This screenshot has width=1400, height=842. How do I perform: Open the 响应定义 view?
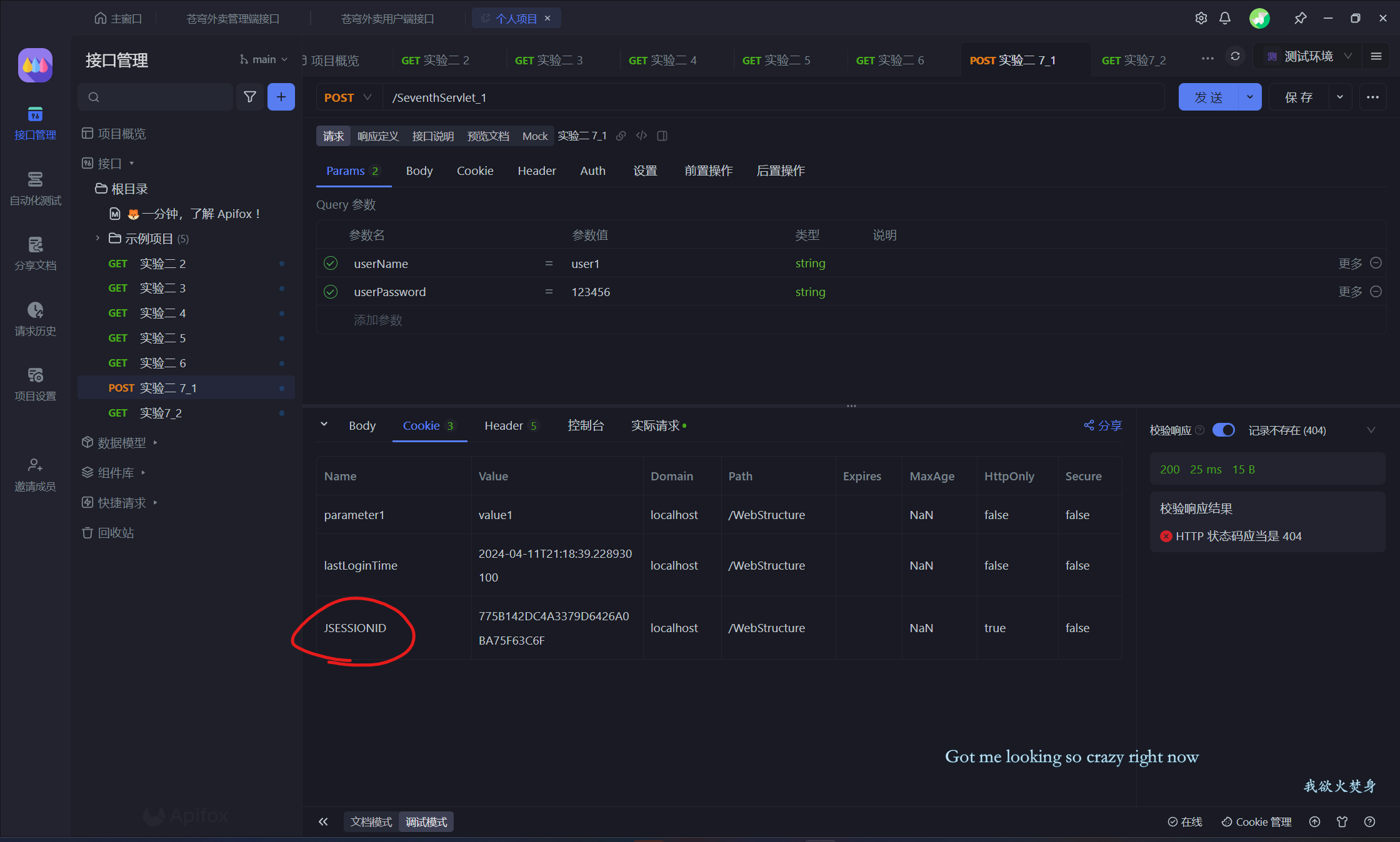pos(377,136)
